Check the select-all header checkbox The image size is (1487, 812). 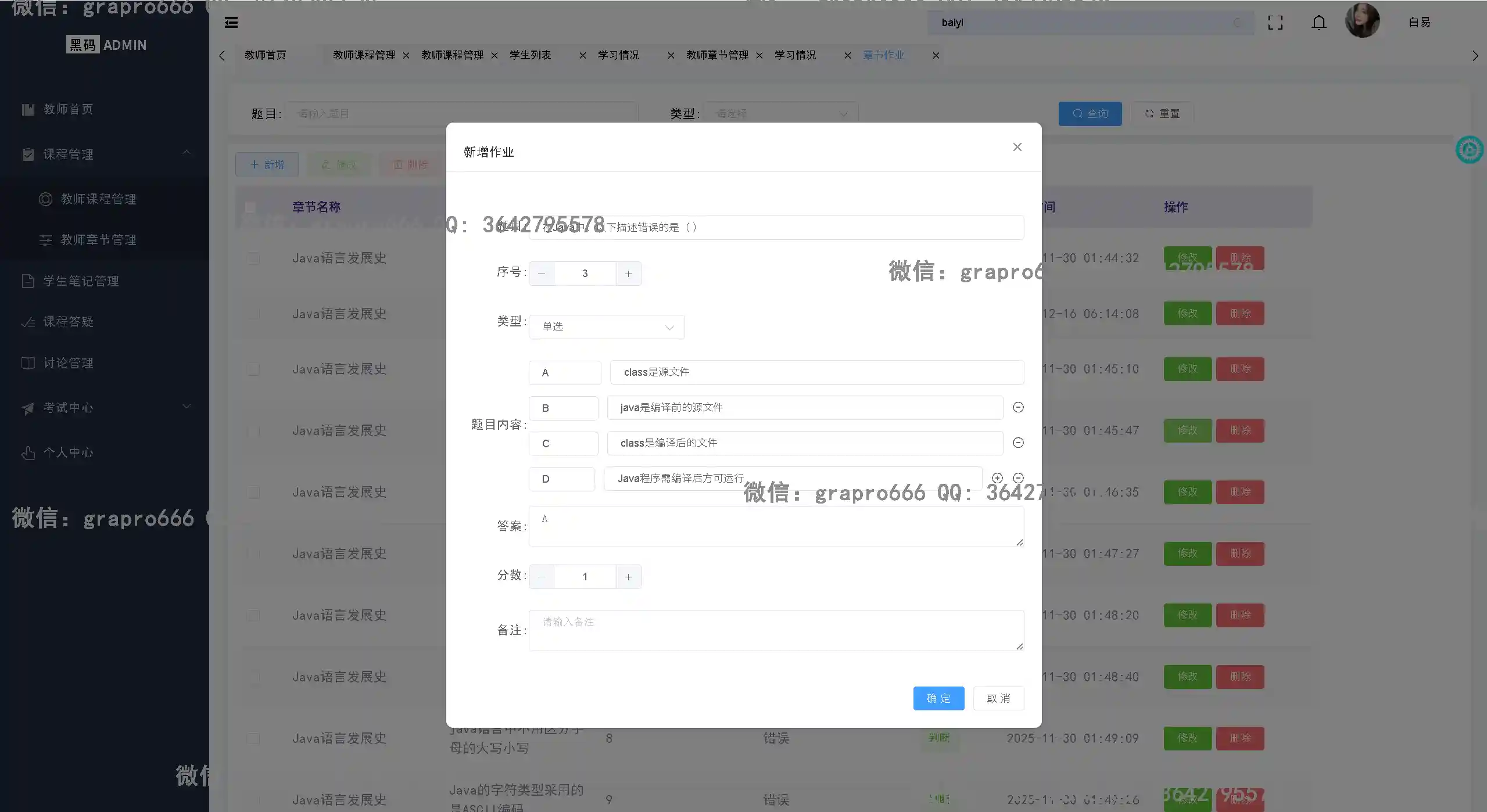point(250,207)
